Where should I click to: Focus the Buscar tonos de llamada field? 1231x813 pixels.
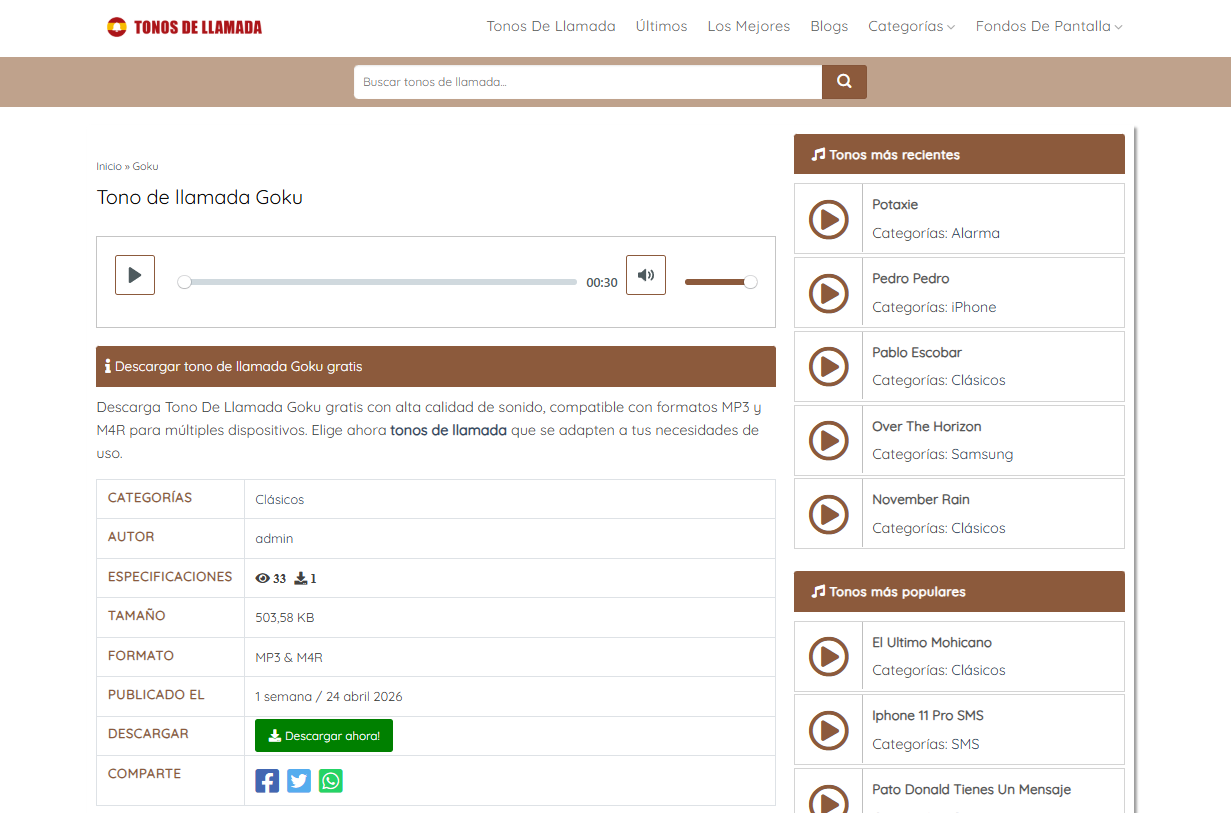click(588, 82)
